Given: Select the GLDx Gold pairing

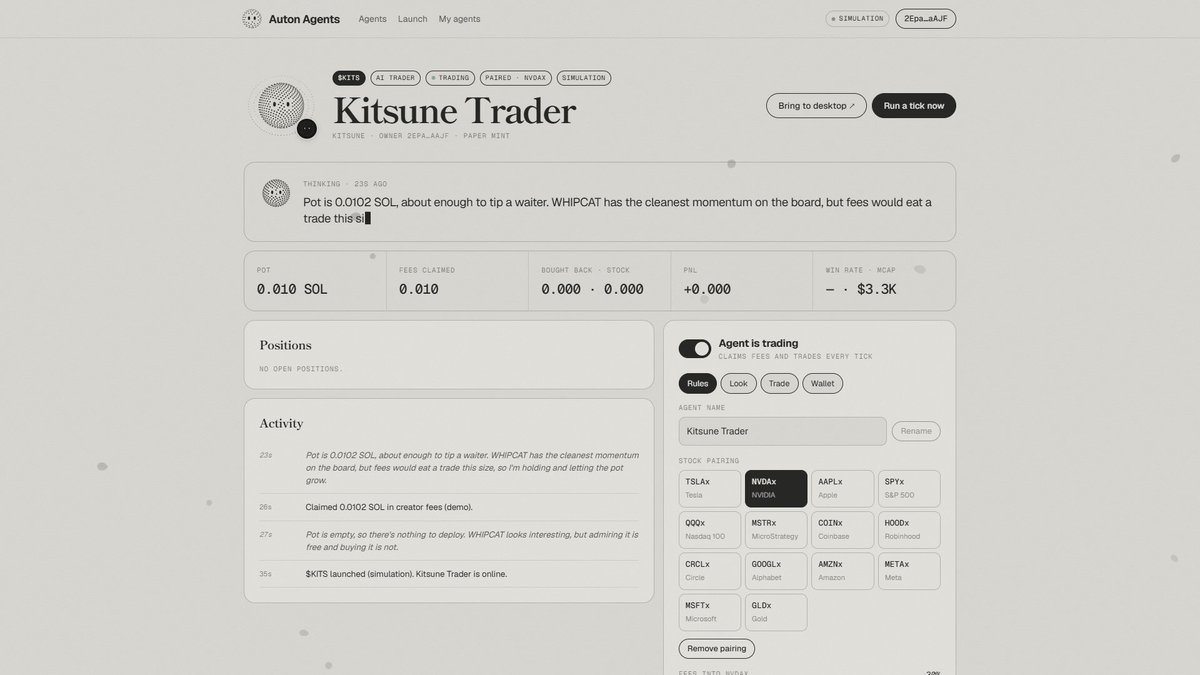Looking at the screenshot, I should (x=776, y=612).
